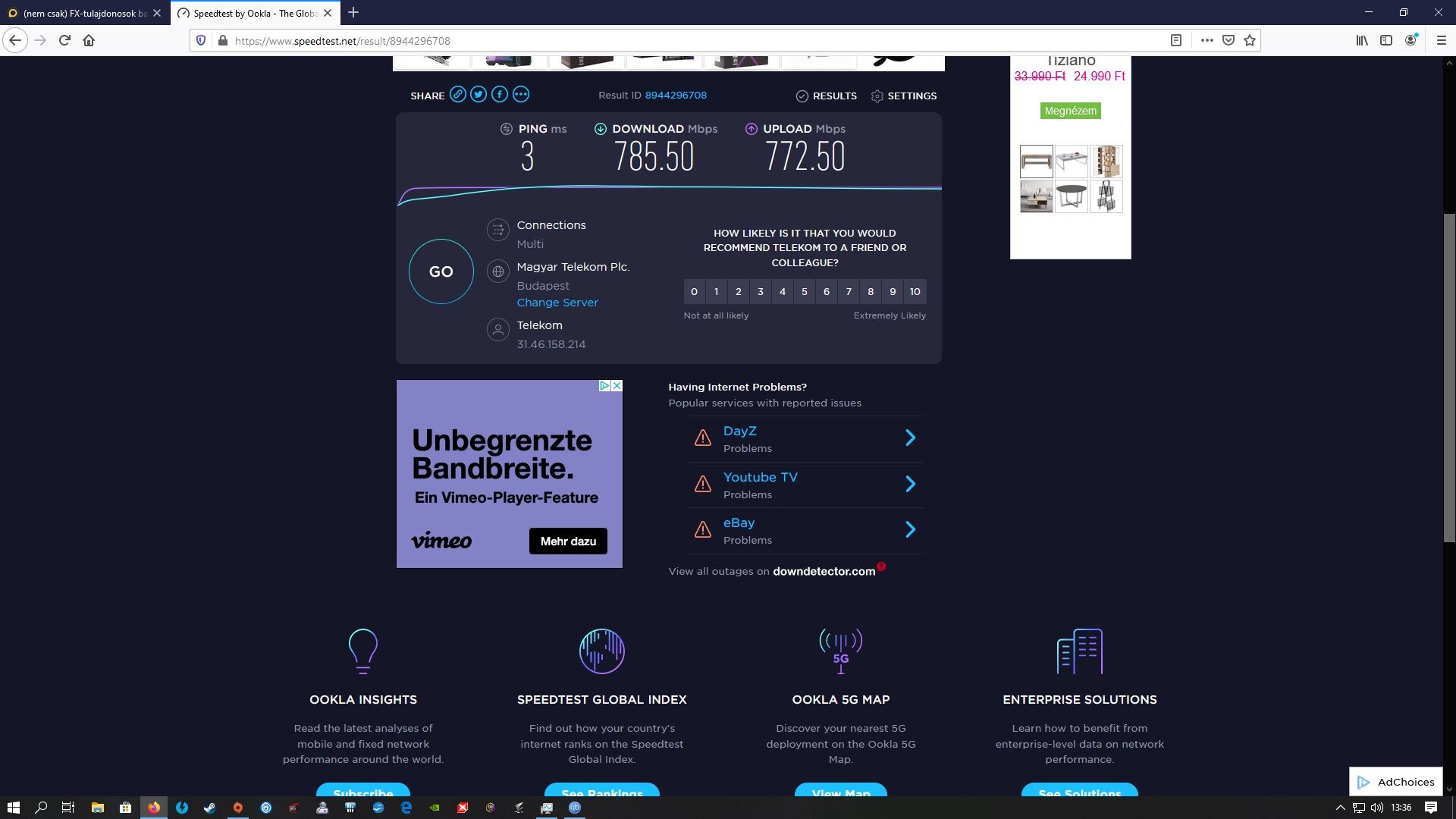Expand DayZ problems chevron

pos(911,438)
